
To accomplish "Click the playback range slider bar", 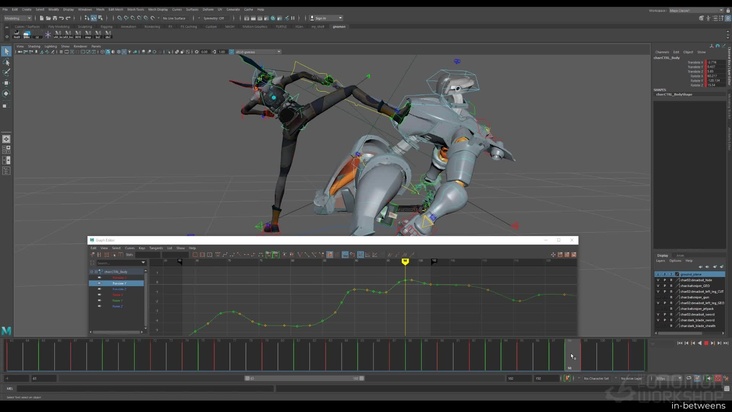I will (305, 379).
